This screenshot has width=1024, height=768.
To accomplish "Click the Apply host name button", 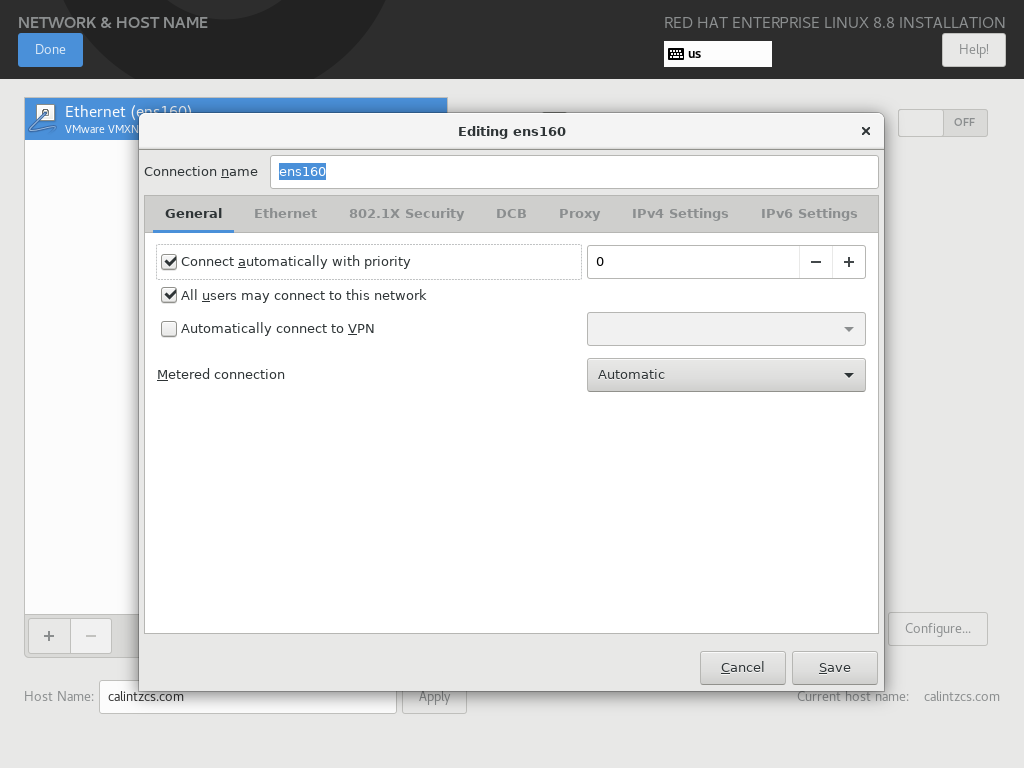I will point(434,697).
